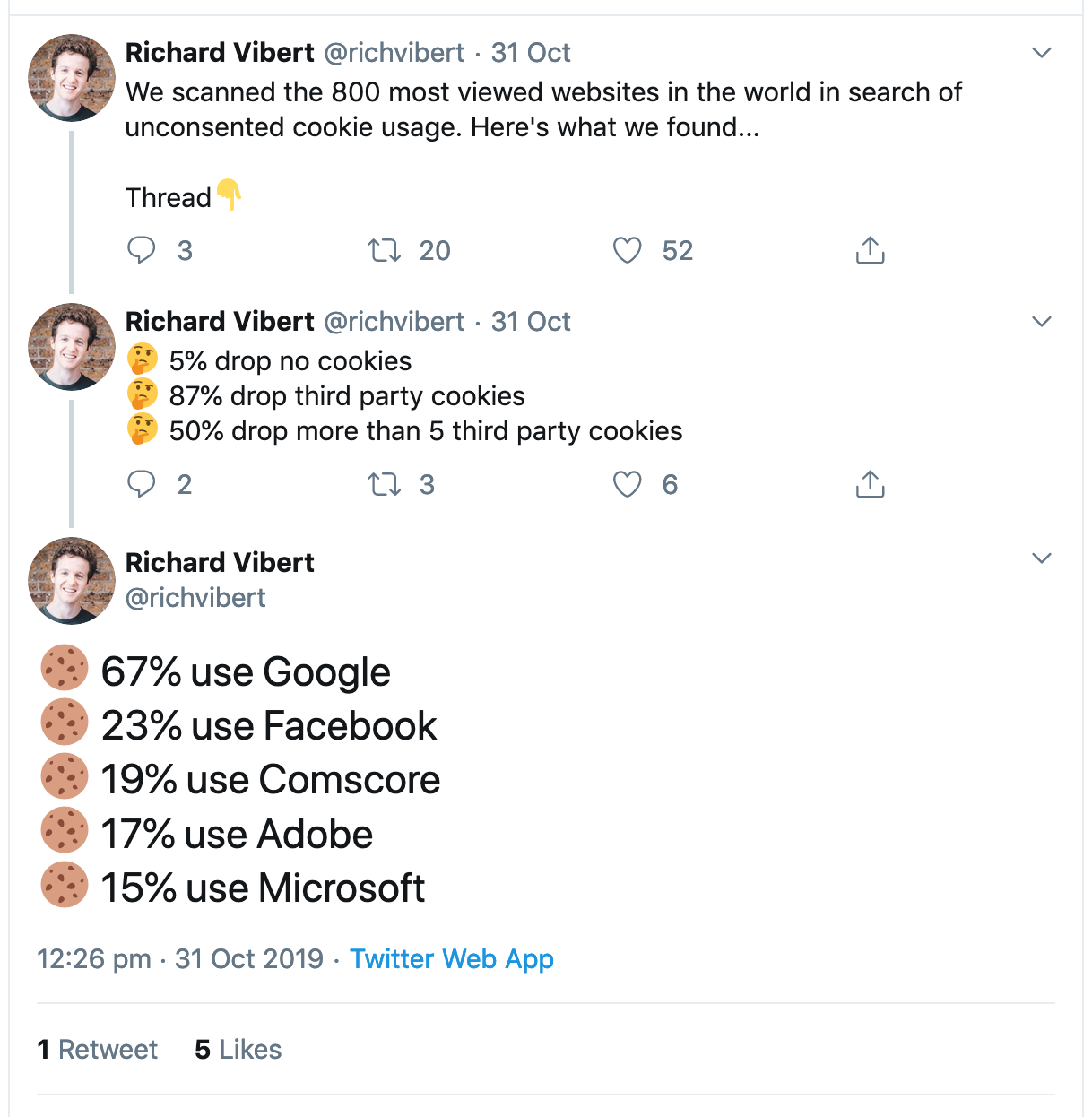
Task: Like the tweet showing 6 likes
Action: [628, 484]
